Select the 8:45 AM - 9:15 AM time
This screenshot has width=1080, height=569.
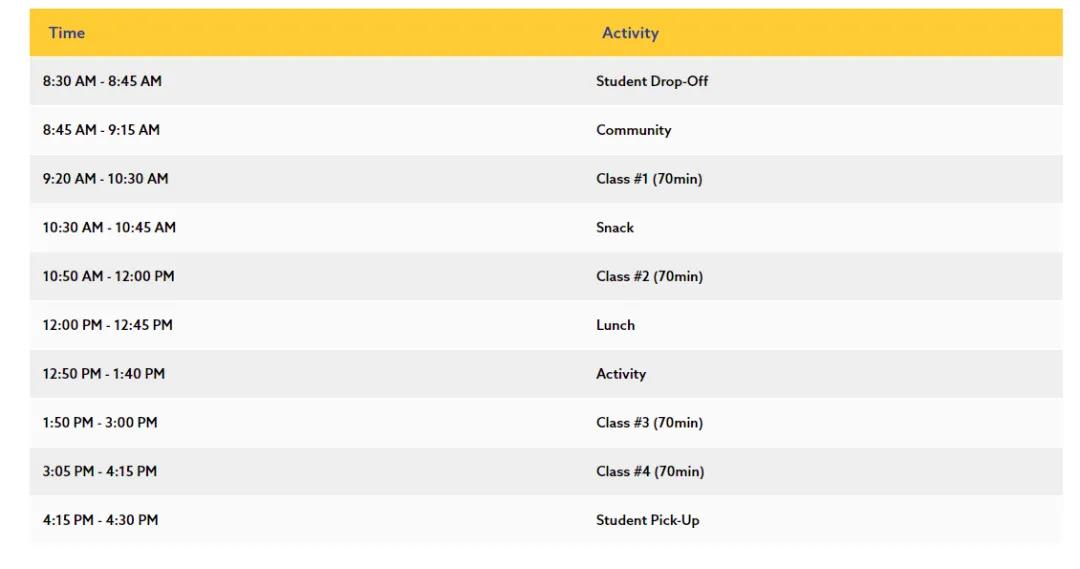[101, 130]
